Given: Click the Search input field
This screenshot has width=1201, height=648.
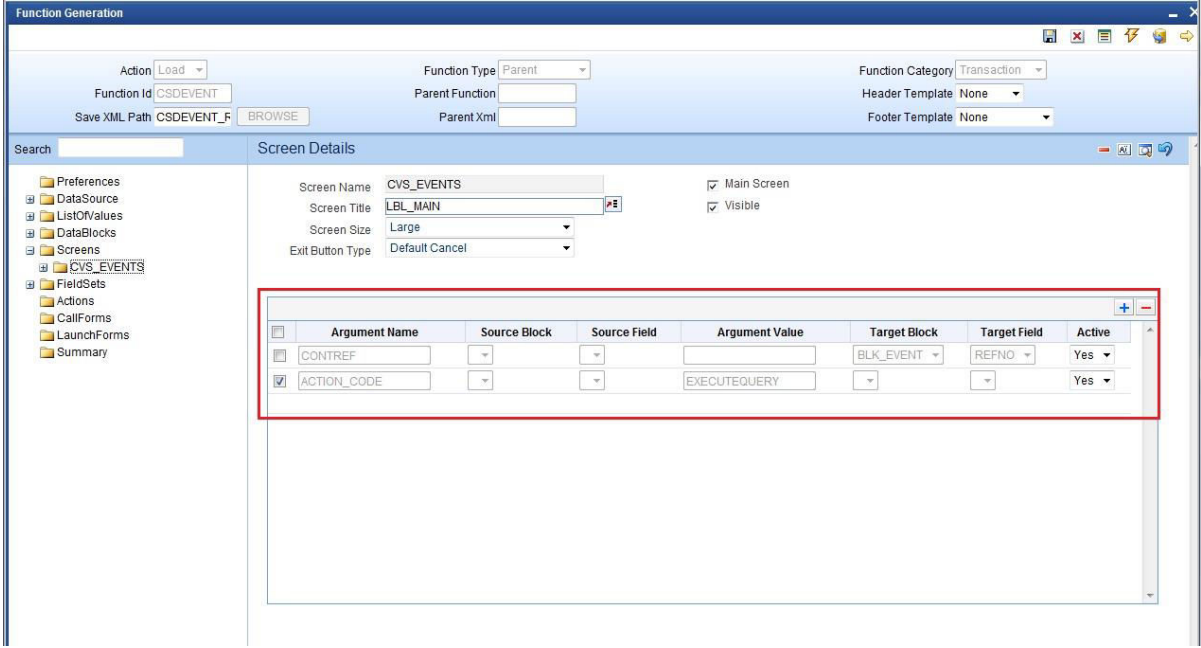Looking at the screenshot, I should pos(120,148).
